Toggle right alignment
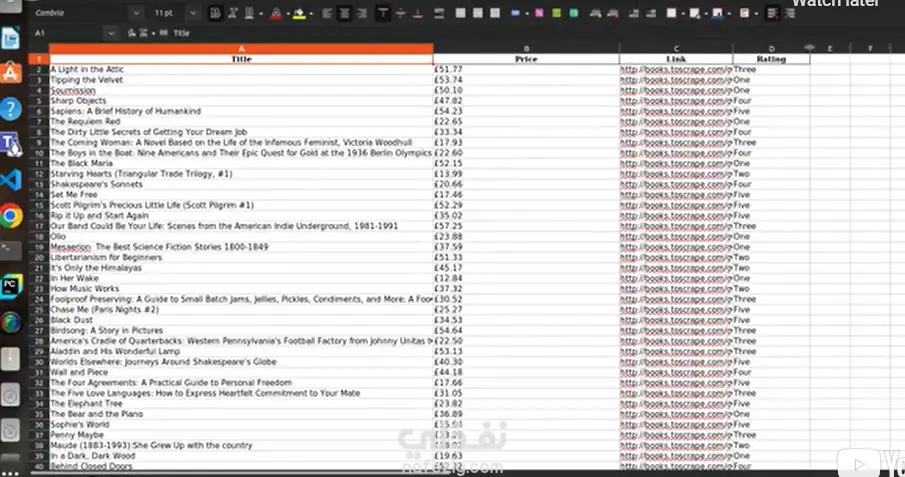 pyautogui.click(x=362, y=13)
